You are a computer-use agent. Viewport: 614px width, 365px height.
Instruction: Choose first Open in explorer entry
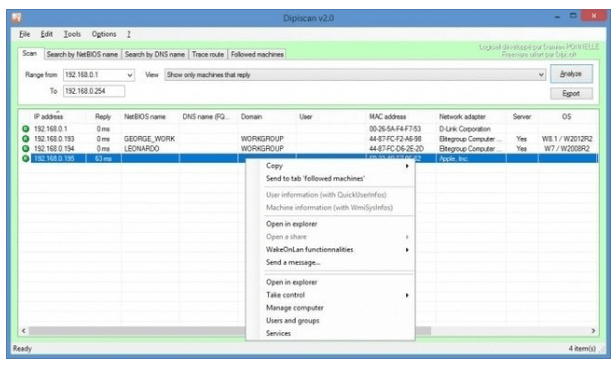(x=291, y=224)
